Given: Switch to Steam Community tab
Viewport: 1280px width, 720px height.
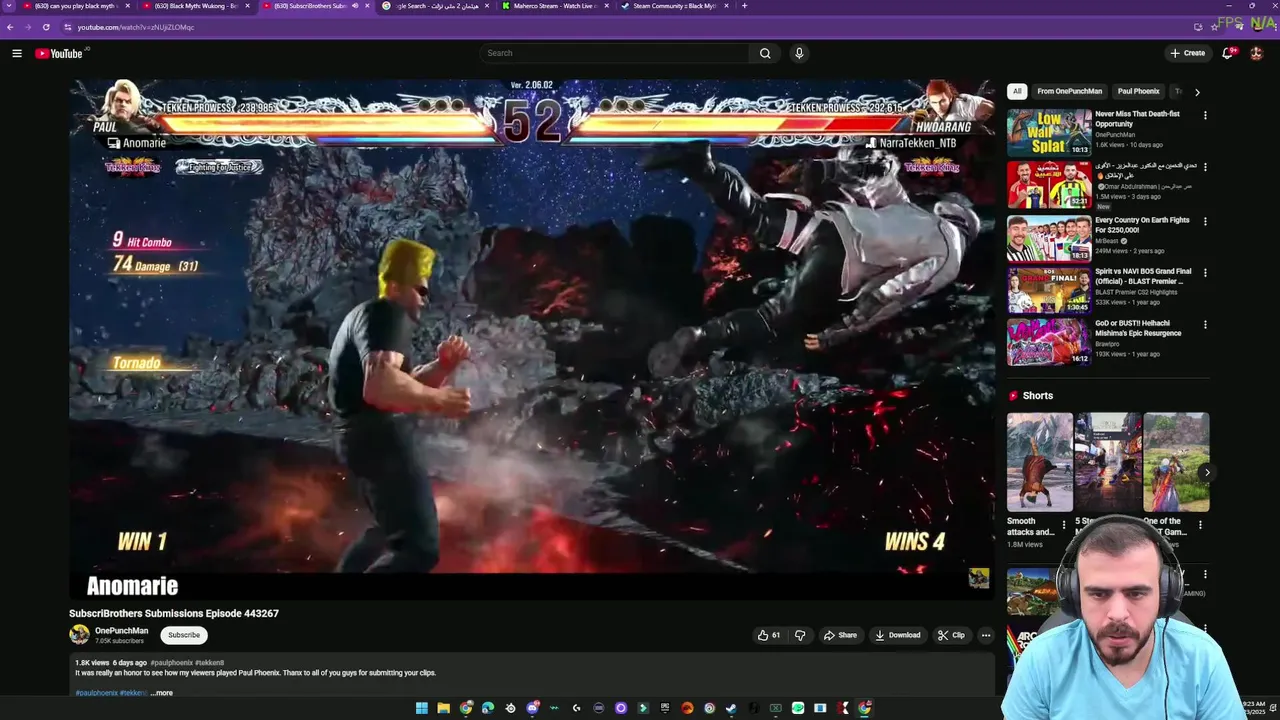Looking at the screenshot, I should tap(674, 6).
